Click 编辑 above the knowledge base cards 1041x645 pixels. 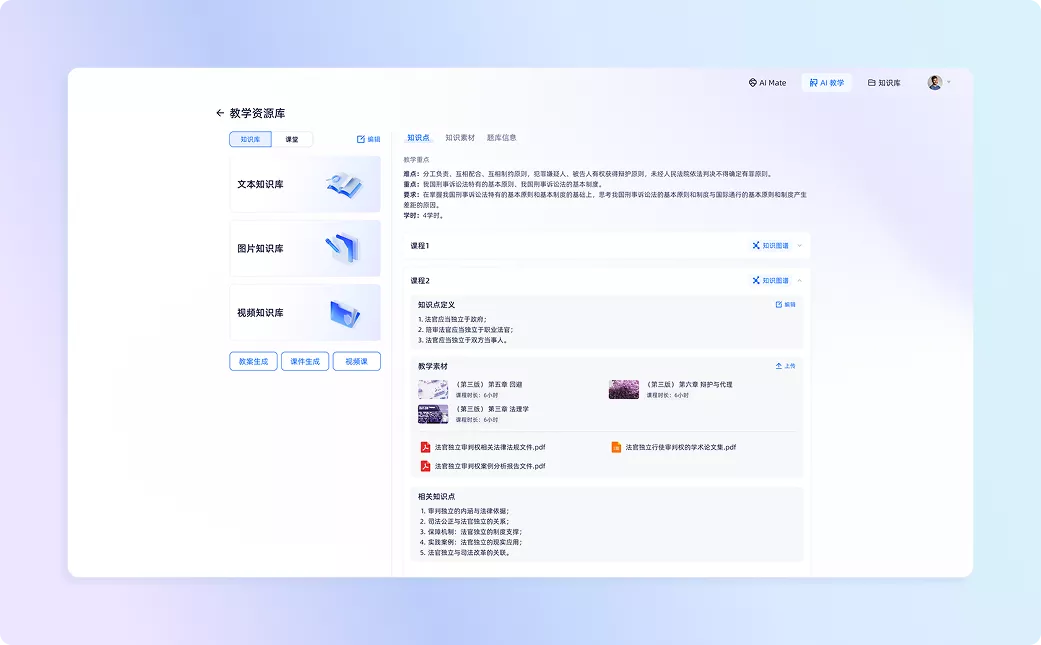pyautogui.click(x=368, y=139)
